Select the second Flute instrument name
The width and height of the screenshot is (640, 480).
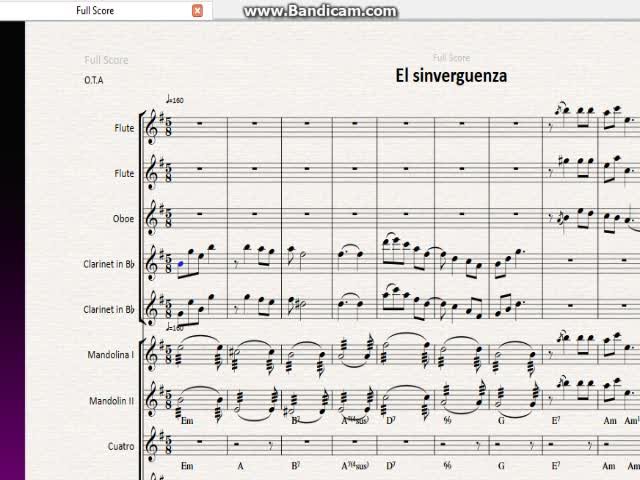[x=124, y=173]
